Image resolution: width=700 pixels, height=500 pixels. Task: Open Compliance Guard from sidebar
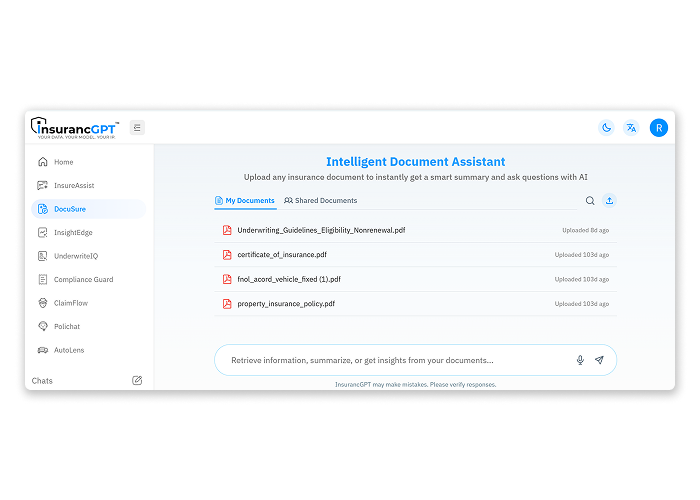(x=88, y=279)
